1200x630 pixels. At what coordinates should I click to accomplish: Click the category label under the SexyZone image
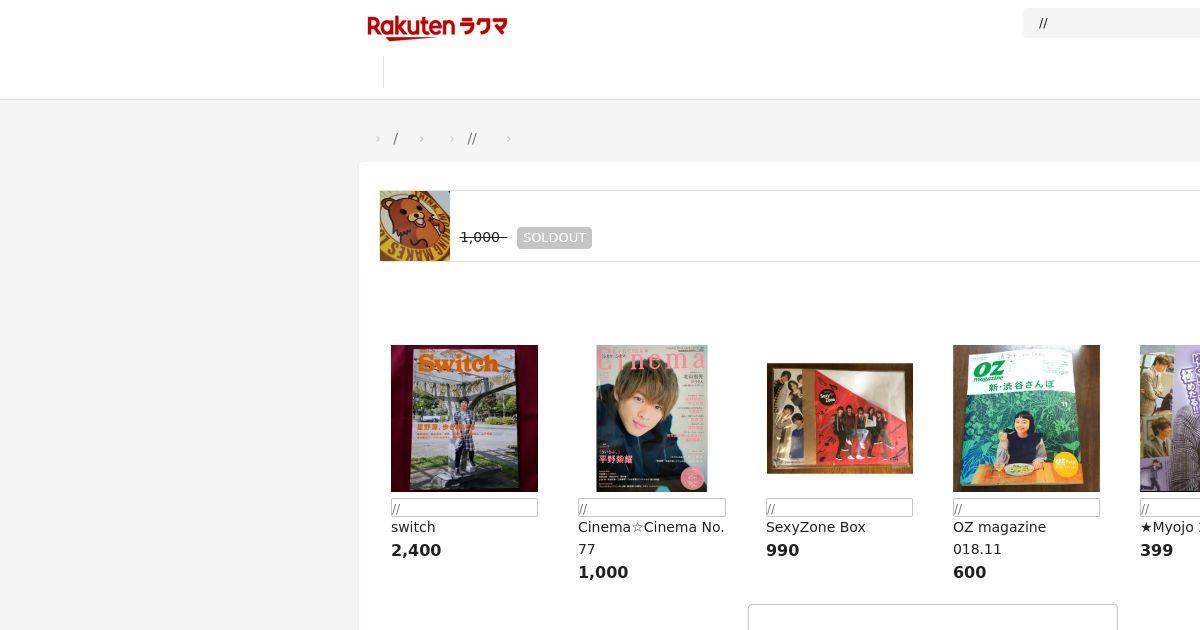pos(839,508)
